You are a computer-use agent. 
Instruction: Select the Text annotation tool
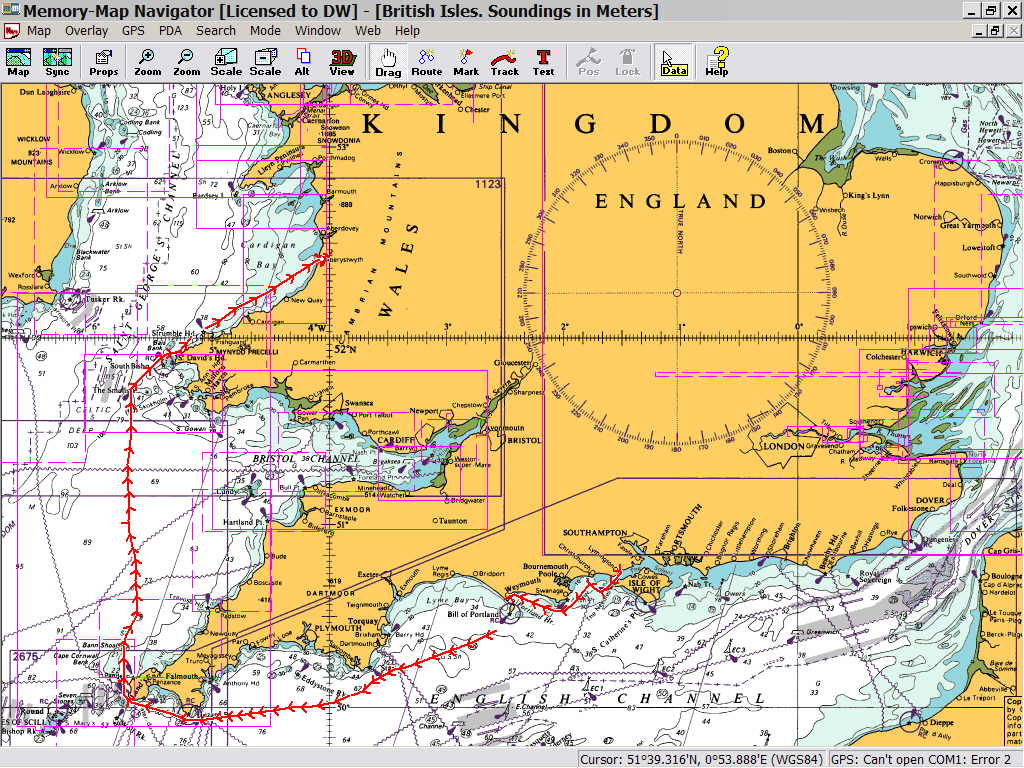[x=543, y=62]
